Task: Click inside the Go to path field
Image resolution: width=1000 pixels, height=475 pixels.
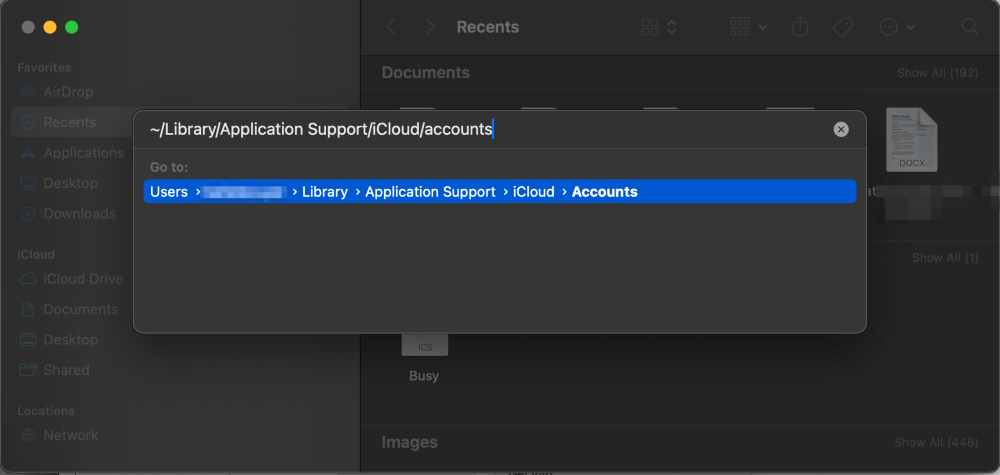Action: pyautogui.click(x=480, y=129)
